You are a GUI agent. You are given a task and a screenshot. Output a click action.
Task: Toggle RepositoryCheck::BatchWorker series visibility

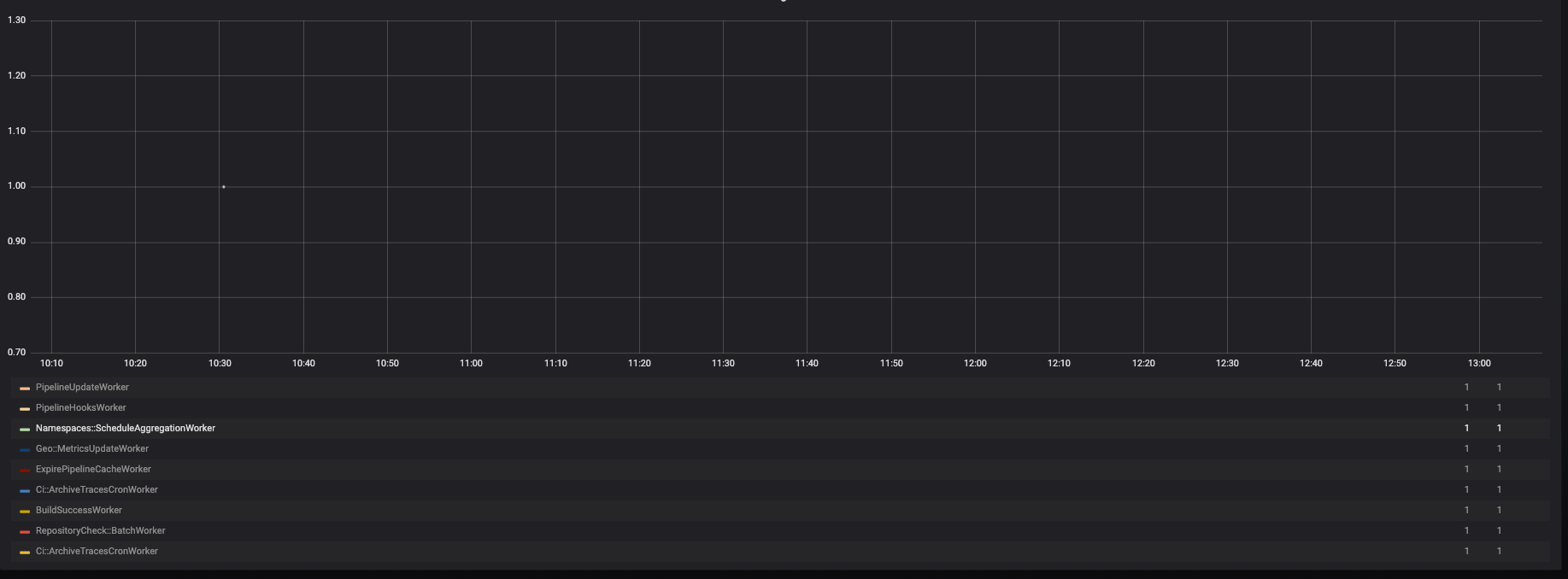(101, 531)
